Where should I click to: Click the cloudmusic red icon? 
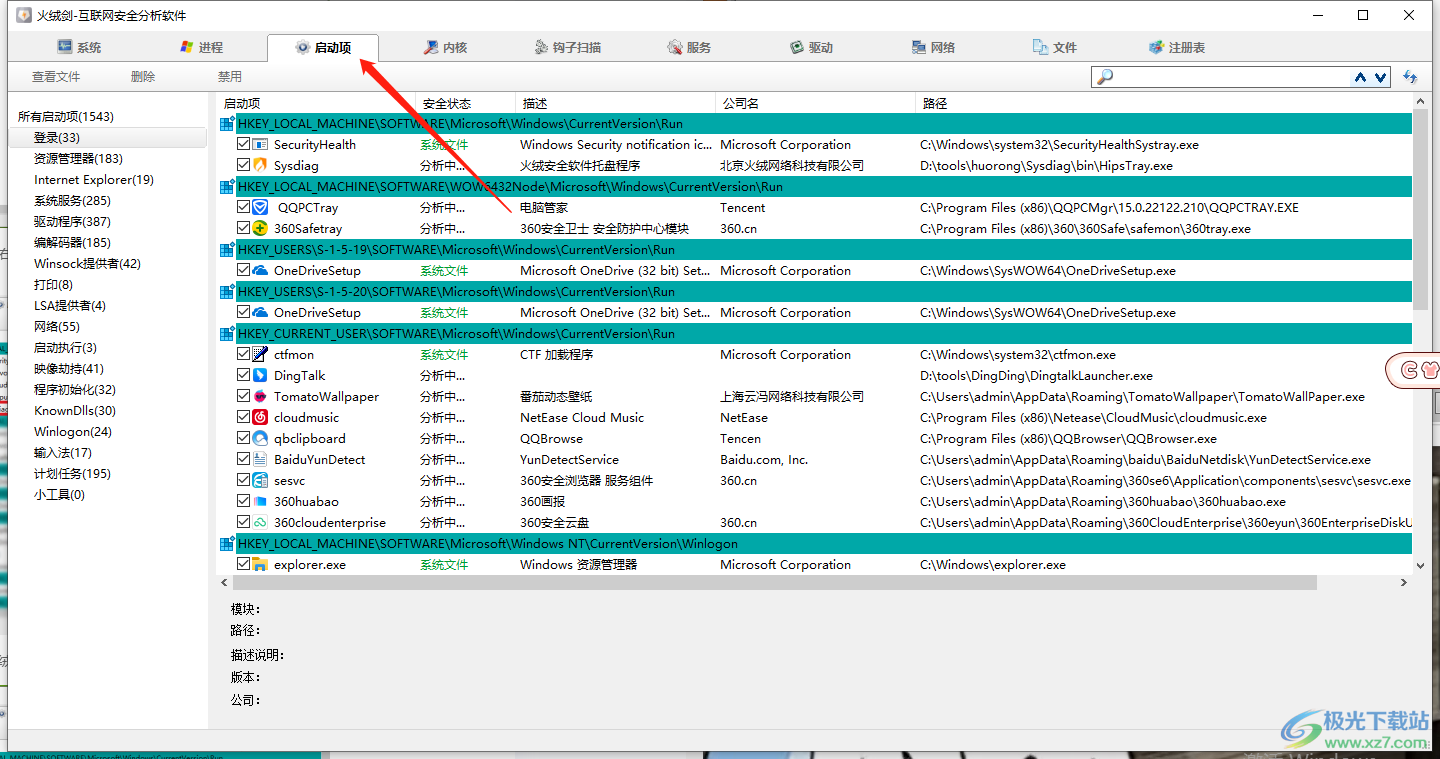pyautogui.click(x=260, y=418)
